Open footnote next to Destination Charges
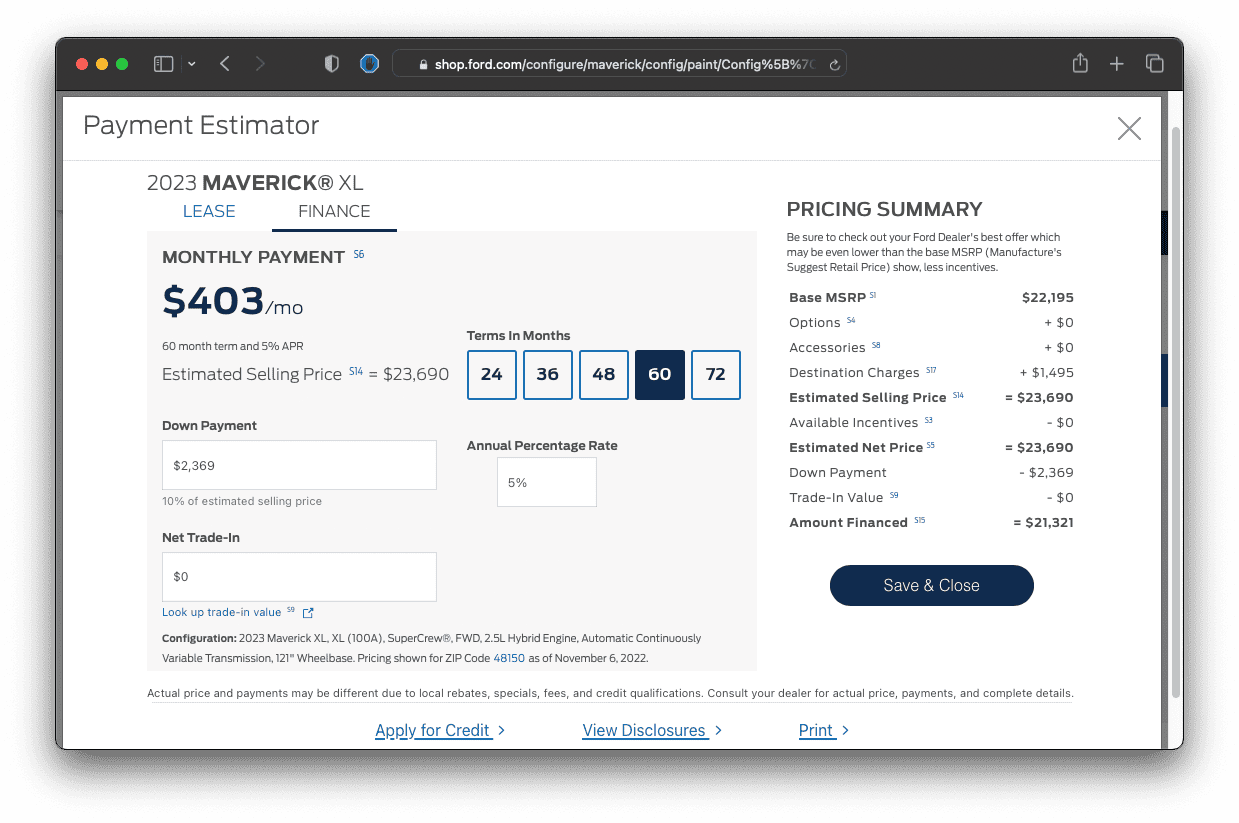The image size is (1239, 823). (931, 370)
